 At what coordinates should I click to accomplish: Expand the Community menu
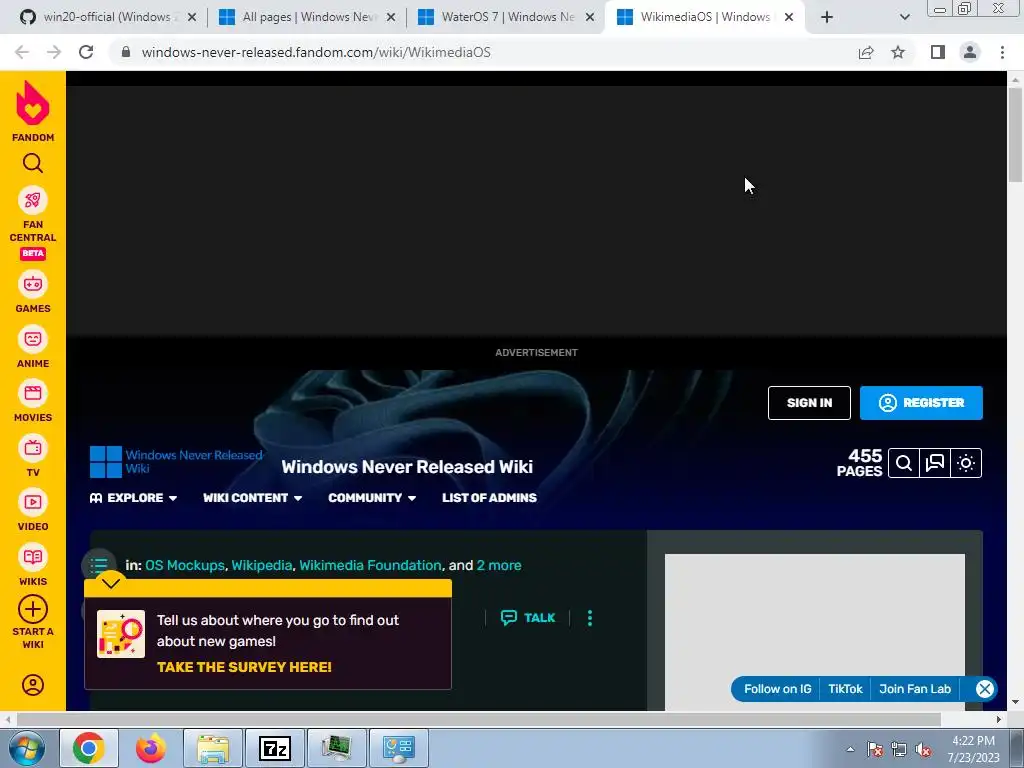point(372,498)
